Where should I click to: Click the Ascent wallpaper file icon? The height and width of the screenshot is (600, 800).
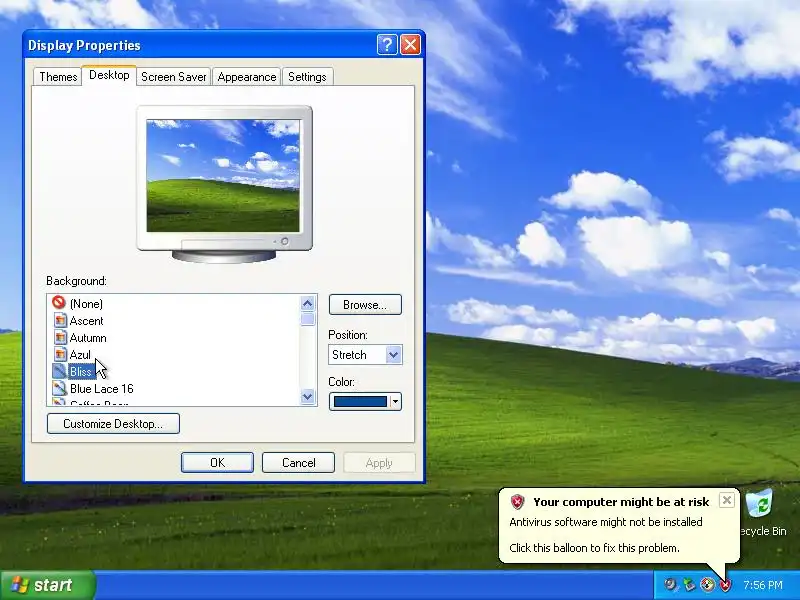click(x=60, y=320)
